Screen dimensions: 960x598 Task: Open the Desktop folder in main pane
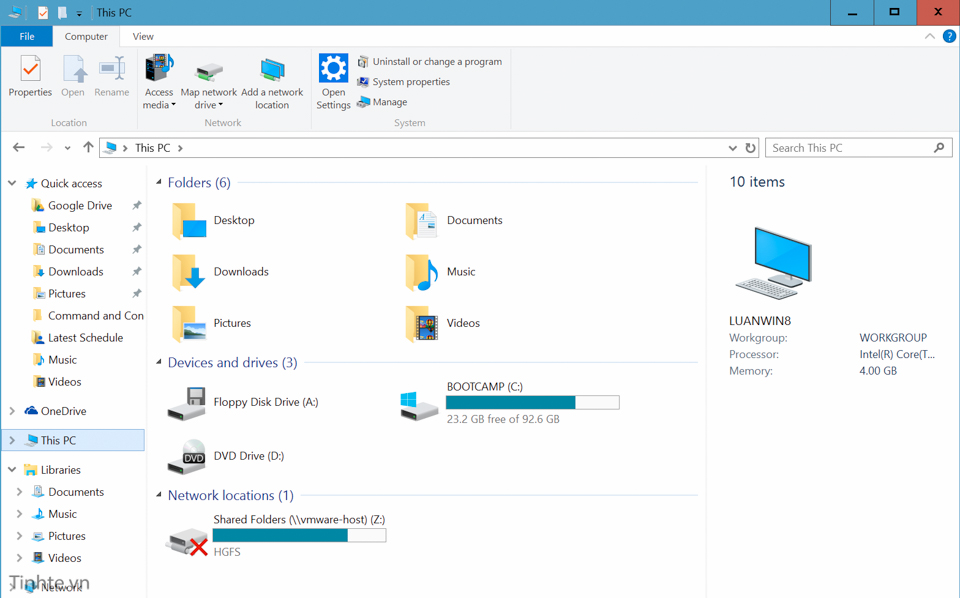(x=214, y=220)
